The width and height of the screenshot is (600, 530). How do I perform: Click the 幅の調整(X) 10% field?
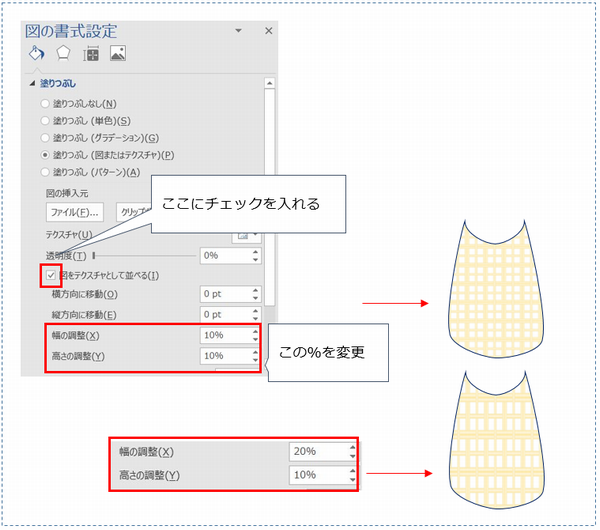[226, 335]
